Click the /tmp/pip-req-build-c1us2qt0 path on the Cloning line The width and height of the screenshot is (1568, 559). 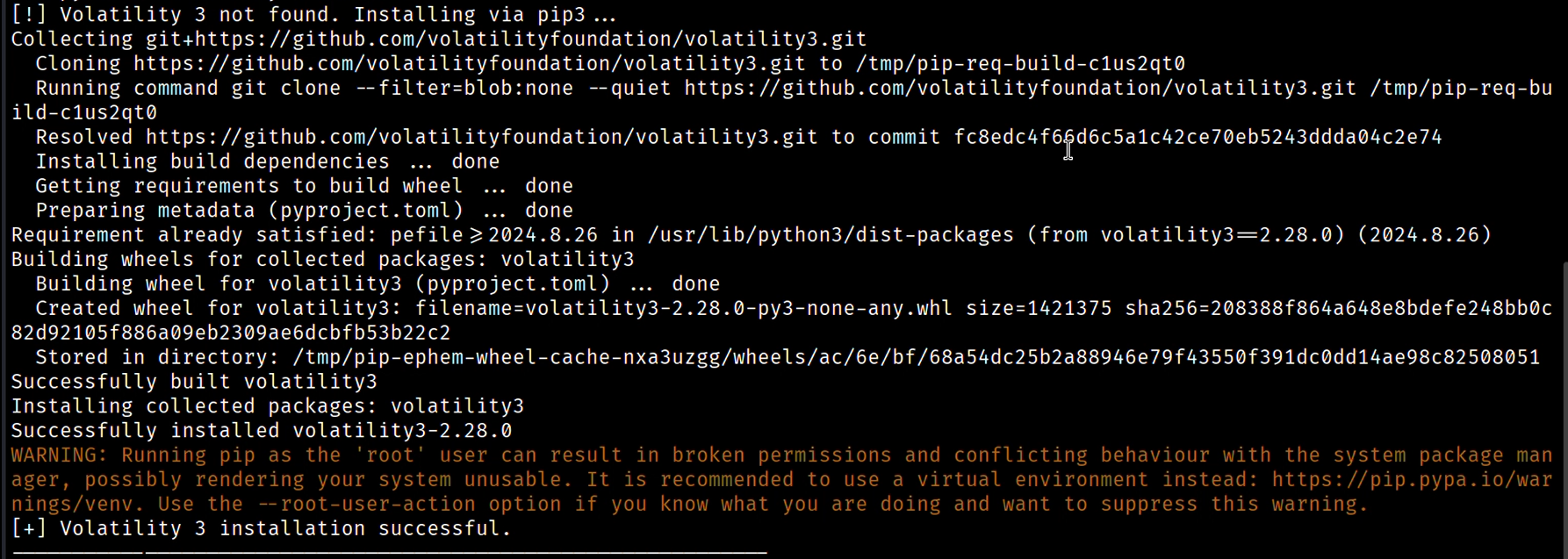[x=1020, y=64]
